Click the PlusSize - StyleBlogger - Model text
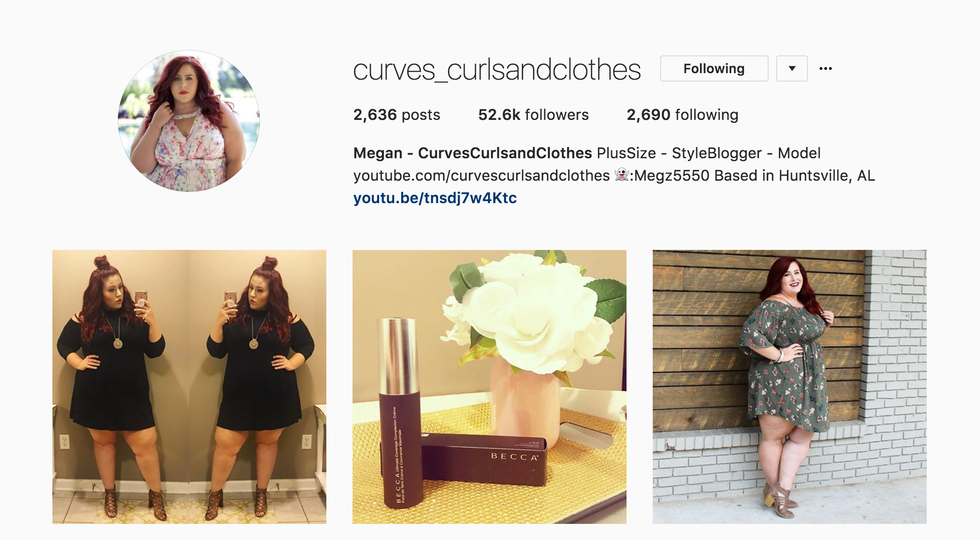The width and height of the screenshot is (980, 540). [x=709, y=153]
